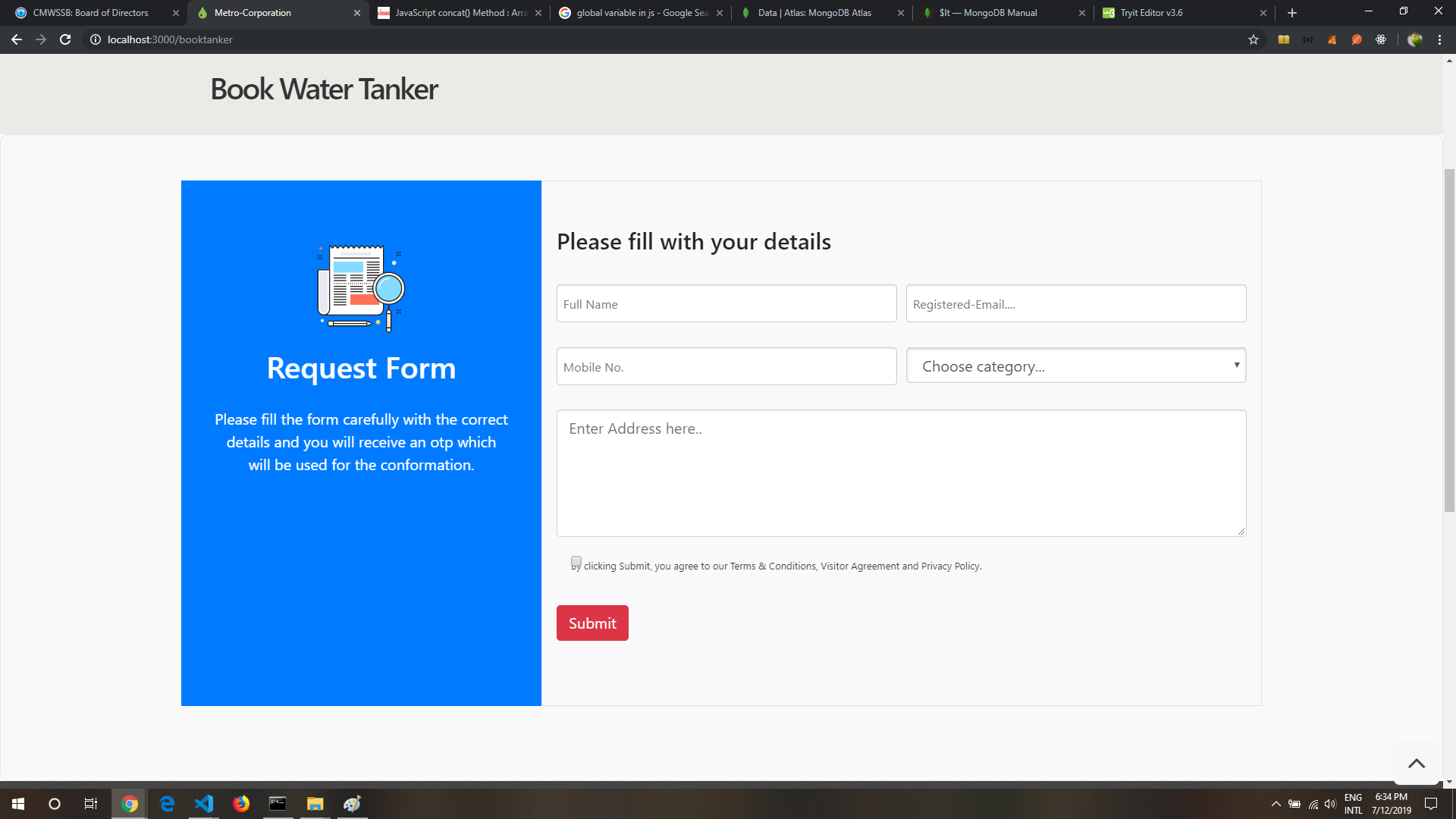Click the Enter Address text area
The width and height of the screenshot is (1456, 819).
click(901, 473)
